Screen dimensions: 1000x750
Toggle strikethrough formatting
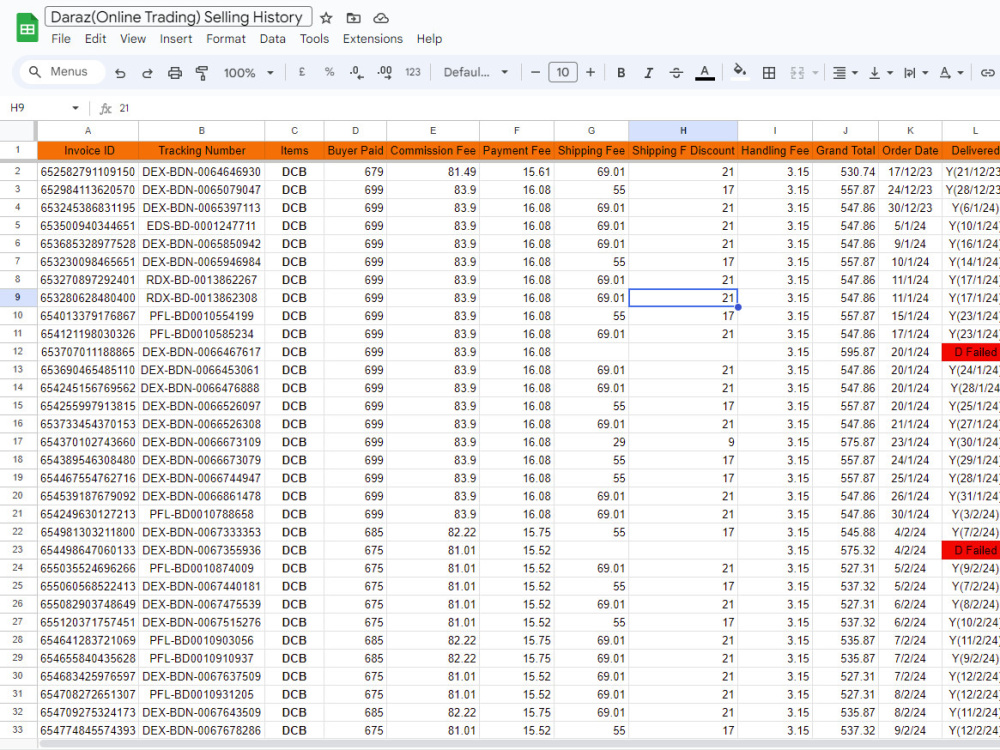[676, 73]
